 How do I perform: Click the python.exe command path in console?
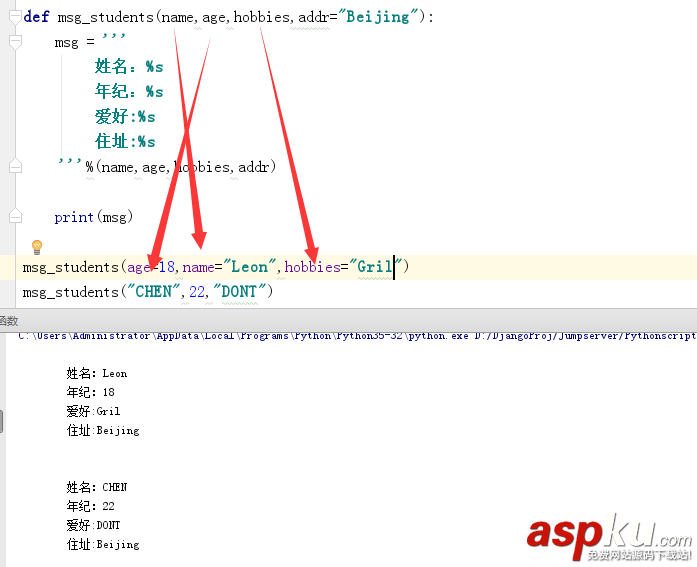pos(357,336)
